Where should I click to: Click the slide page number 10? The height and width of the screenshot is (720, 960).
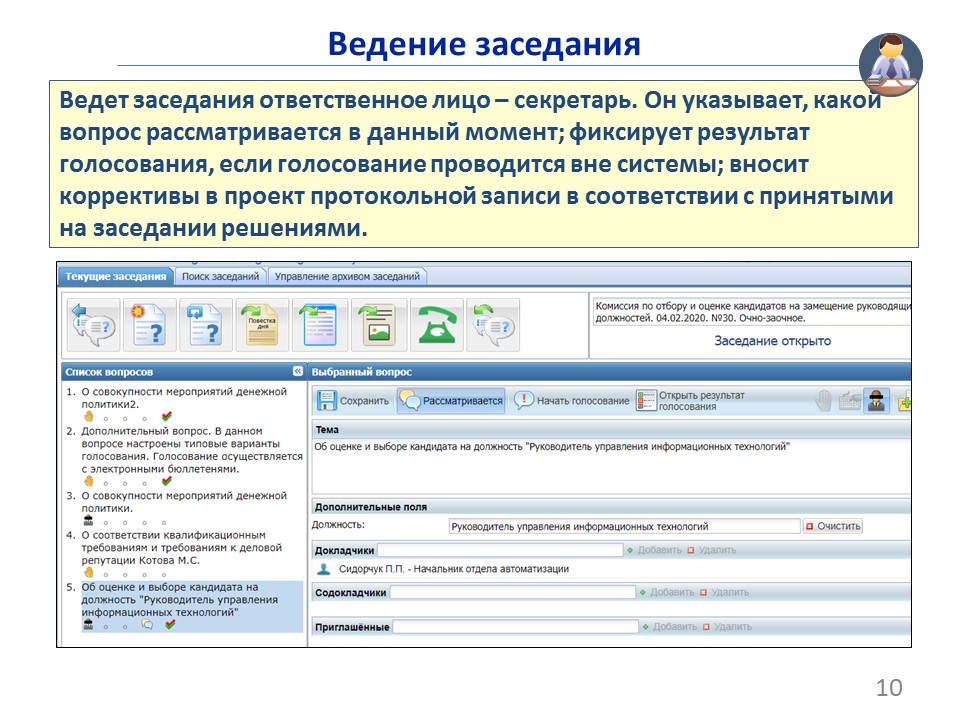pos(889,688)
